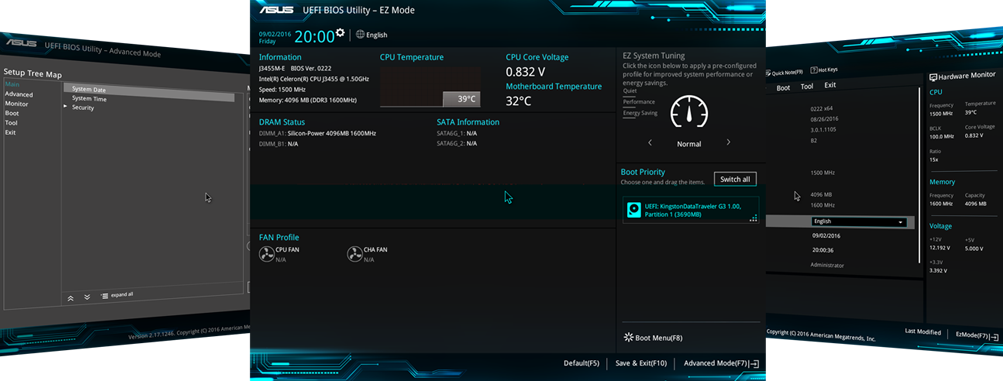Select Boot in Setup Tree Map

point(12,113)
